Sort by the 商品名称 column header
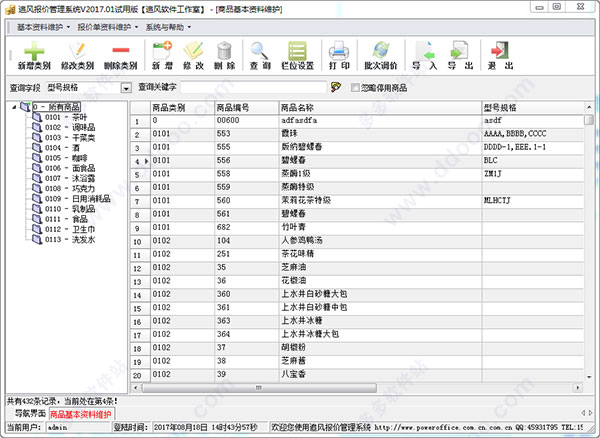This screenshot has width=600, height=438. (380, 108)
